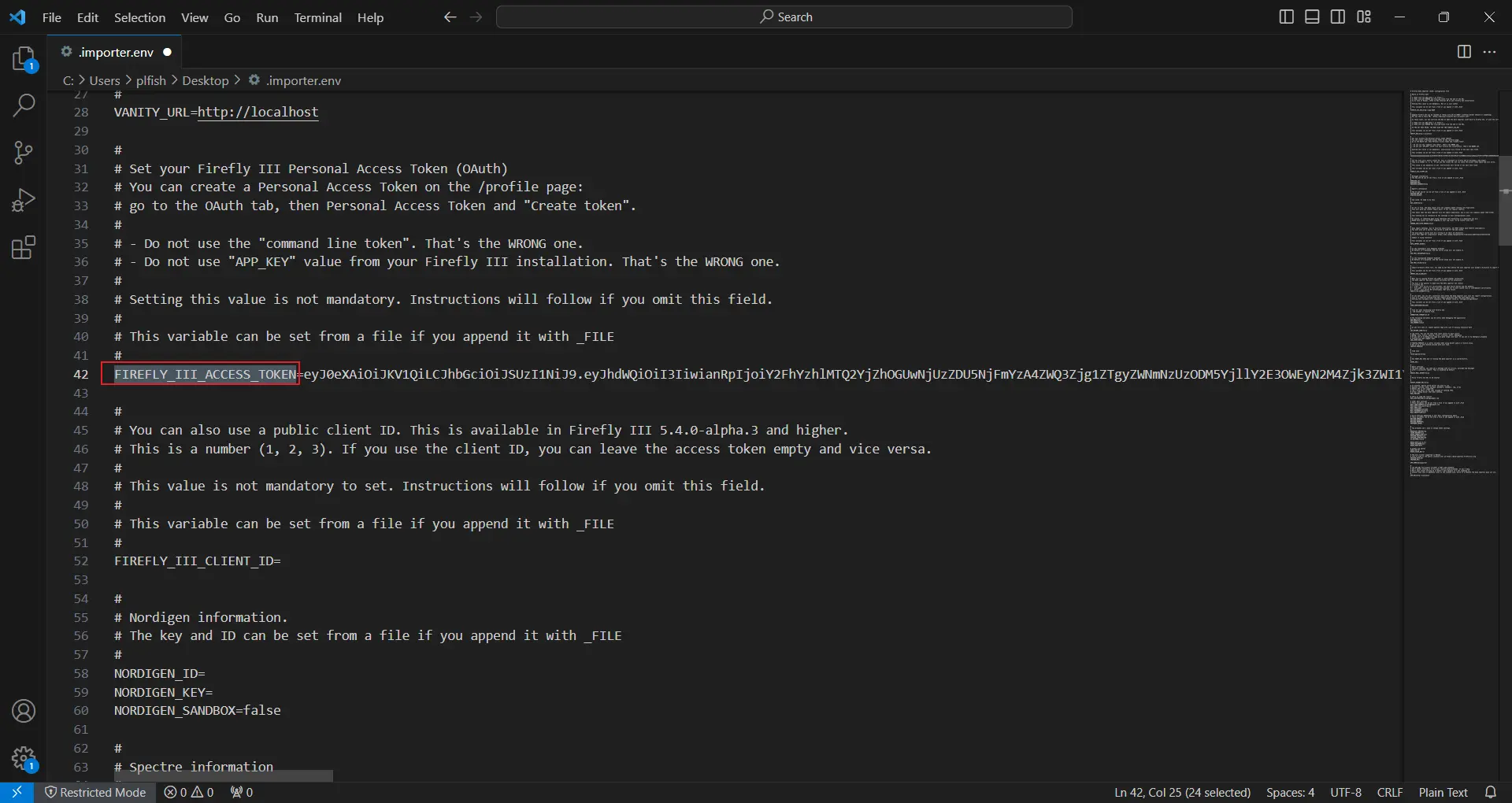Click the remote window indicator icon
The width and height of the screenshot is (1512, 803).
(x=17, y=792)
